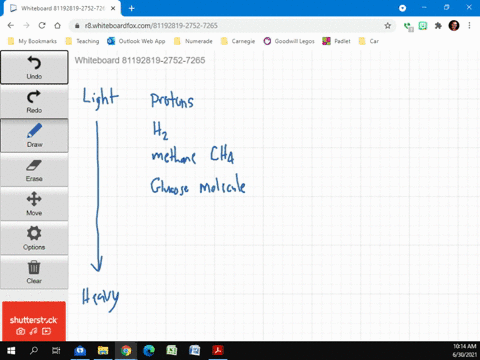Select the Whiteboard browser tab
Viewport: 480px width, 360px height.
pos(62,8)
